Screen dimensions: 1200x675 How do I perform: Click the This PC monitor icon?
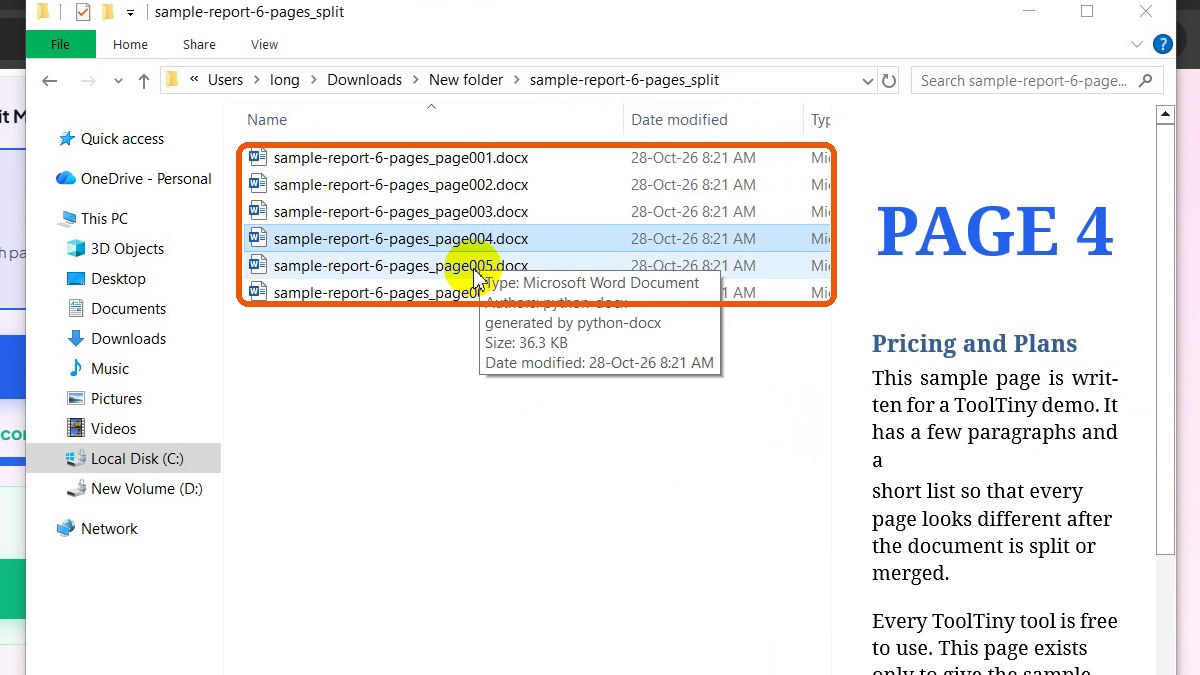click(x=68, y=219)
